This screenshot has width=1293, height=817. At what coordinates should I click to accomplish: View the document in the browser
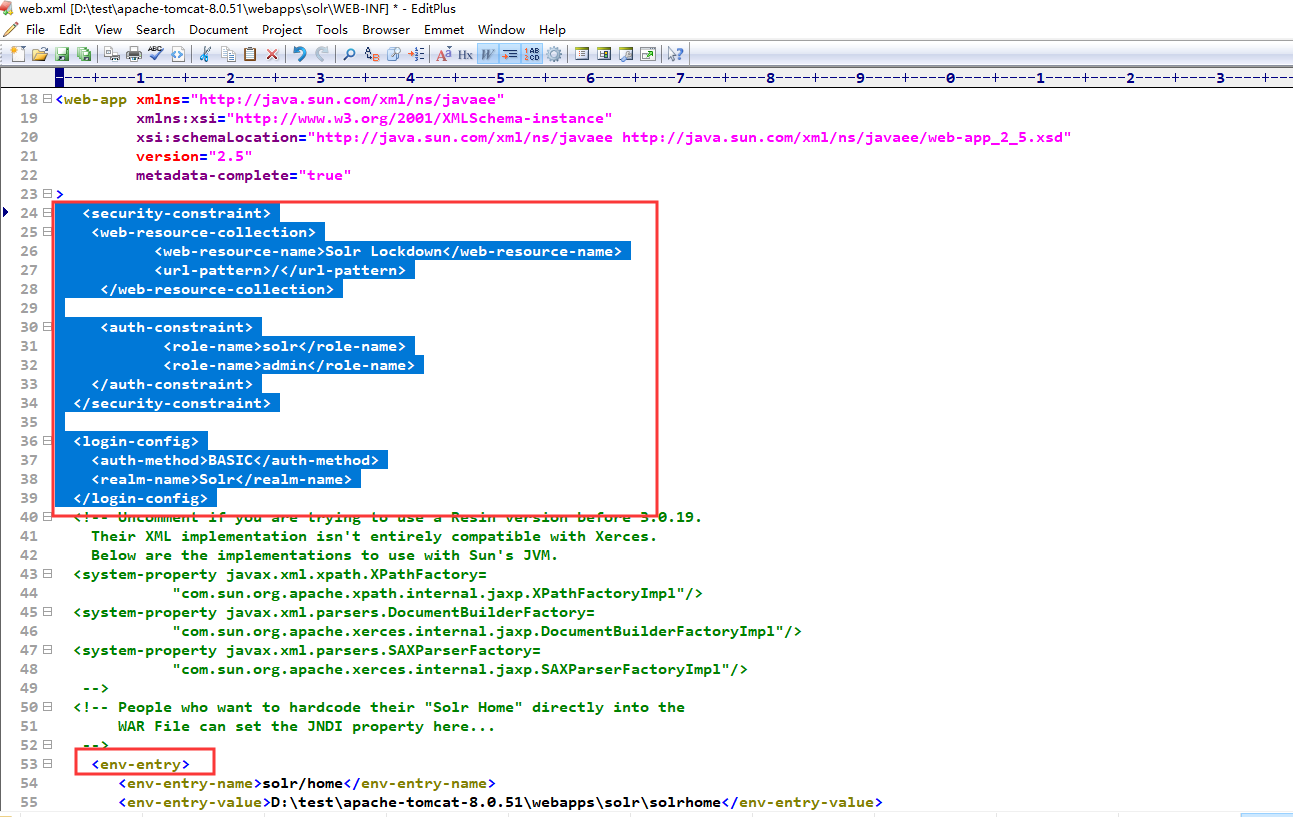click(x=178, y=54)
